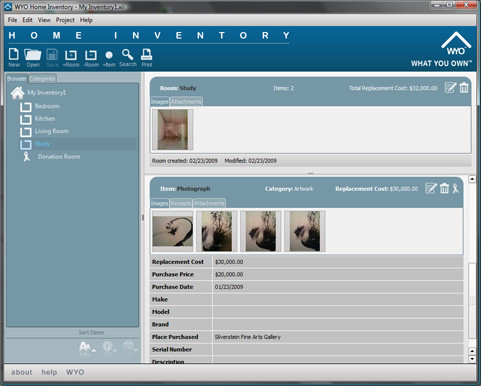Click the Purchase Price value $20,000.00
This screenshot has height=386, width=481.
click(x=229, y=274)
